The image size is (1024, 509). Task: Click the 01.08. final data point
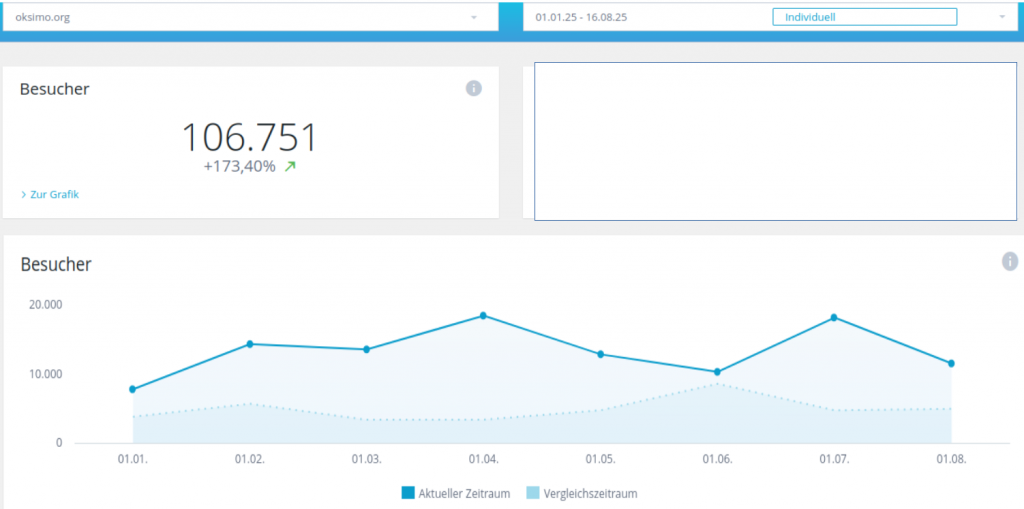951,363
